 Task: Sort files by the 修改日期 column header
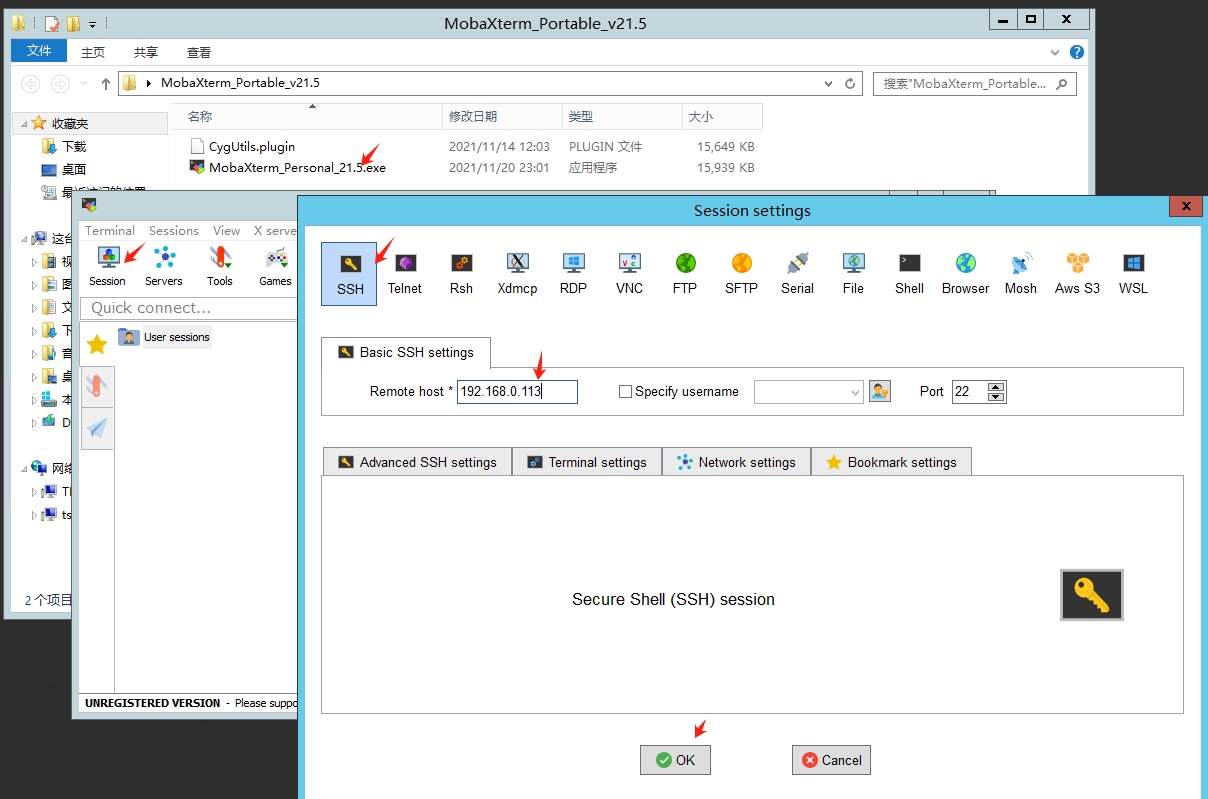point(502,117)
